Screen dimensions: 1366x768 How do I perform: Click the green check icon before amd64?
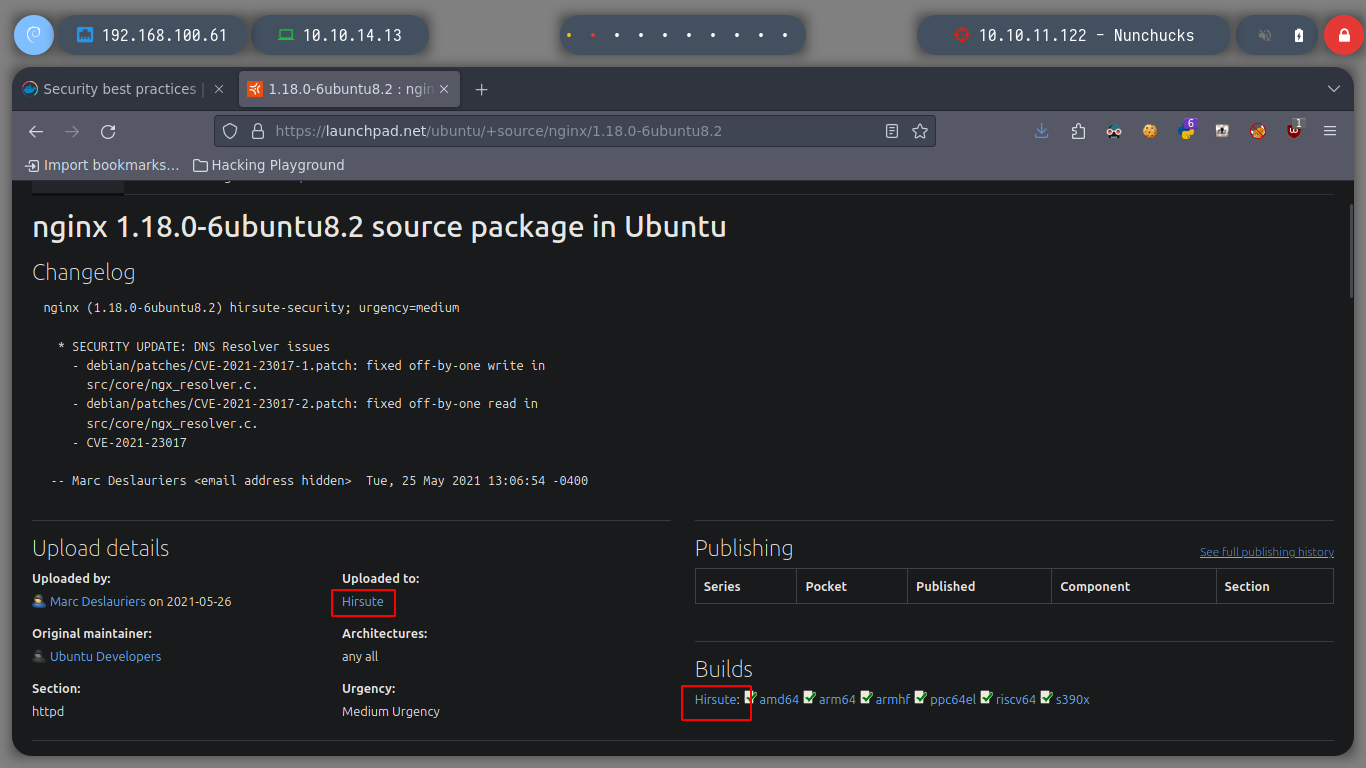click(x=750, y=698)
